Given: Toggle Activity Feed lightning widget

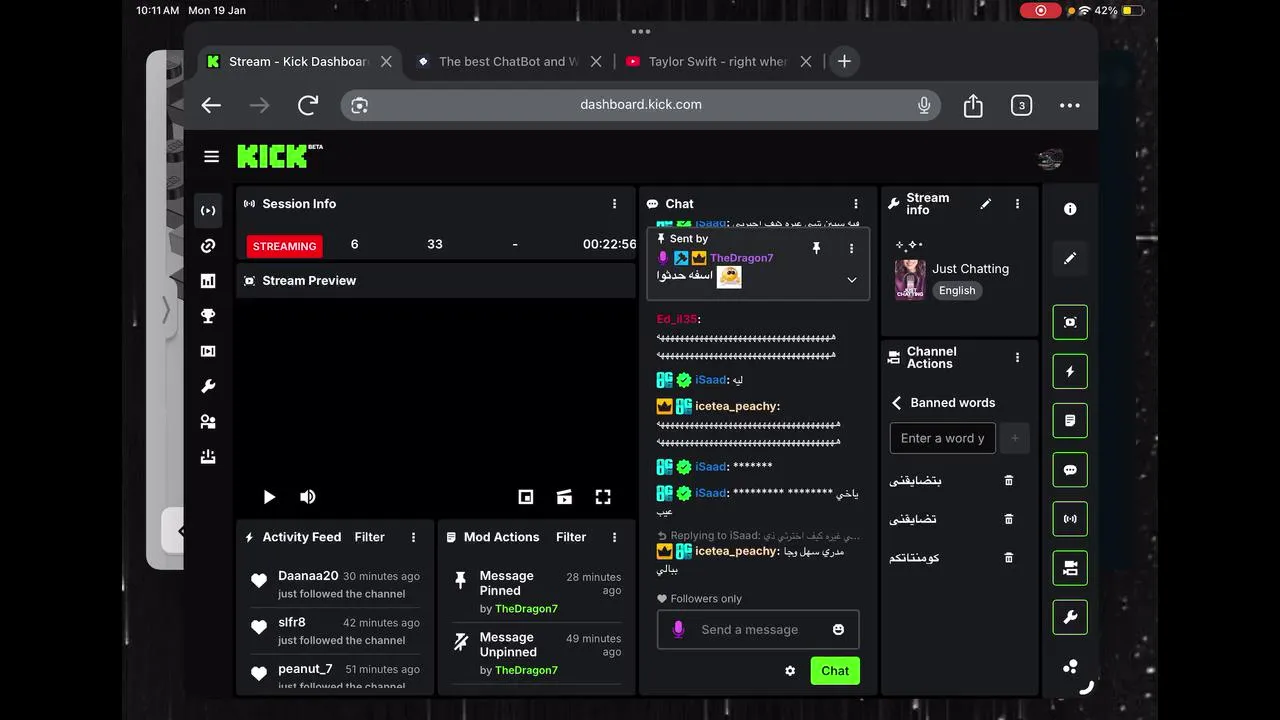Looking at the screenshot, I should coord(1070,371).
